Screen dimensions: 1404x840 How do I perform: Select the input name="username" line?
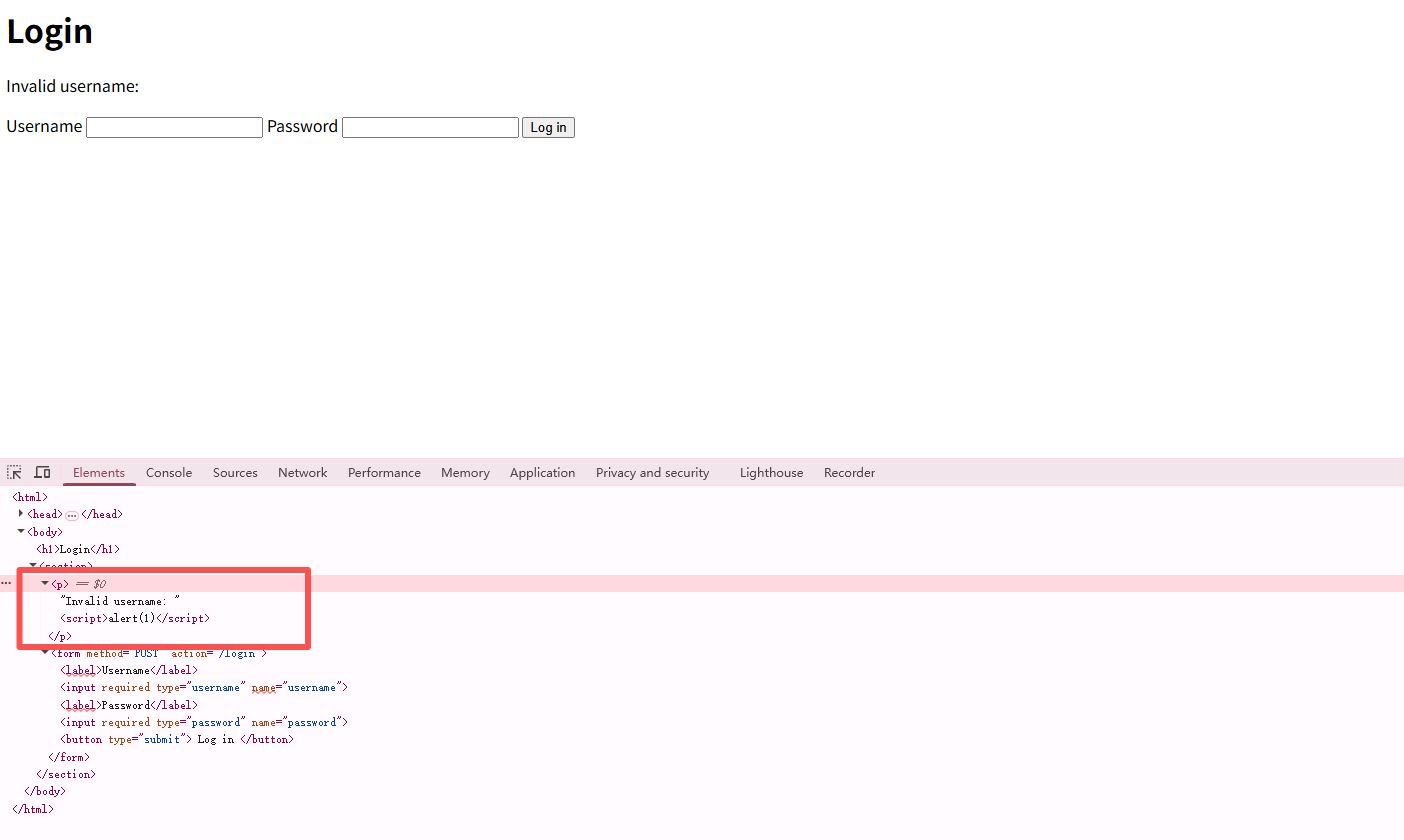click(x=204, y=687)
